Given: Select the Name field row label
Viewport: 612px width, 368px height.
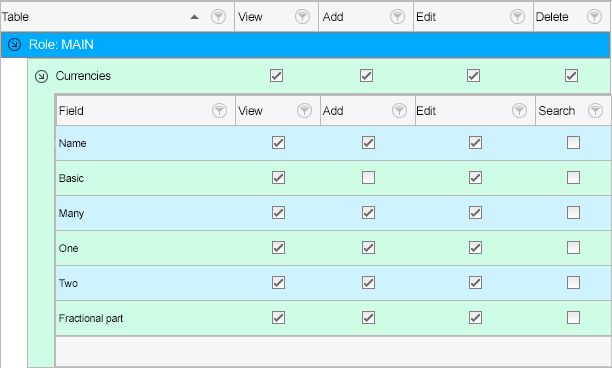Looking at the screenshot, I should tap(73, 143).
